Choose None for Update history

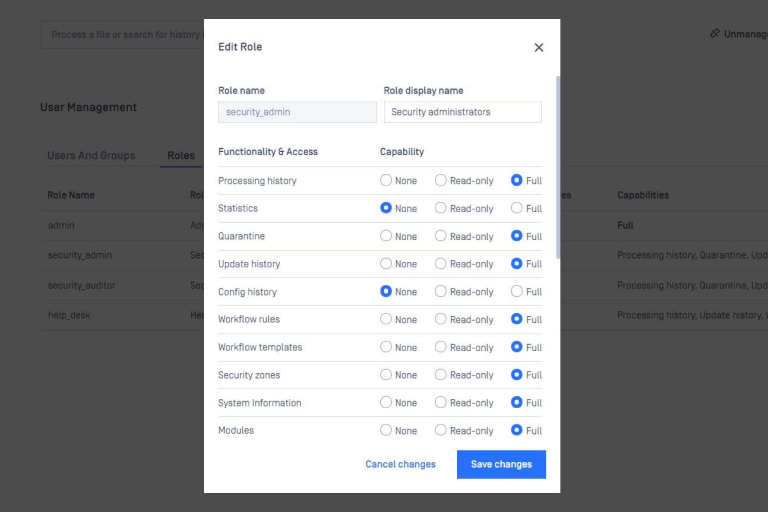pyautogui.click(x=386, y=264)
